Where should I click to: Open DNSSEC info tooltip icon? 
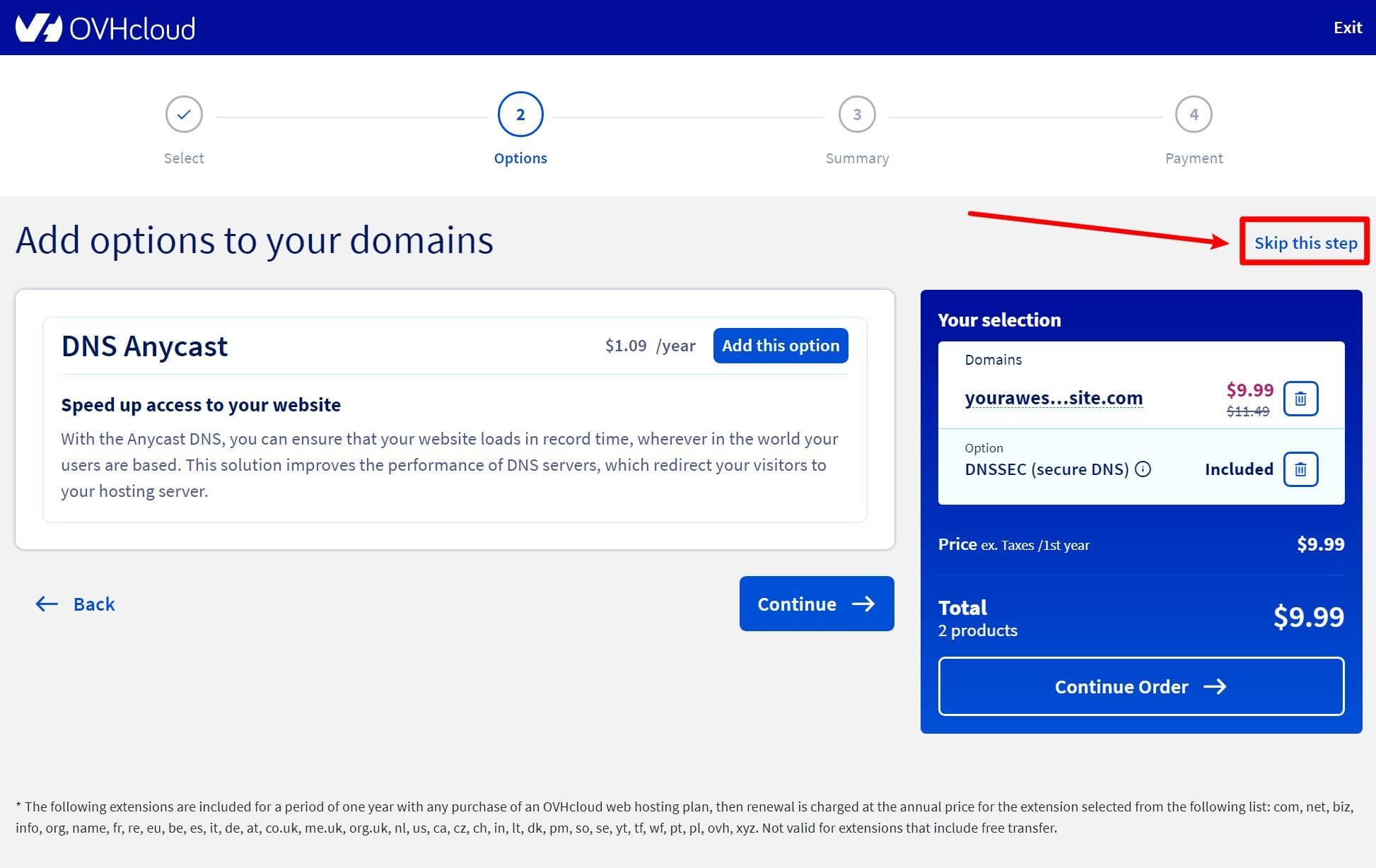pos(1143,469)
